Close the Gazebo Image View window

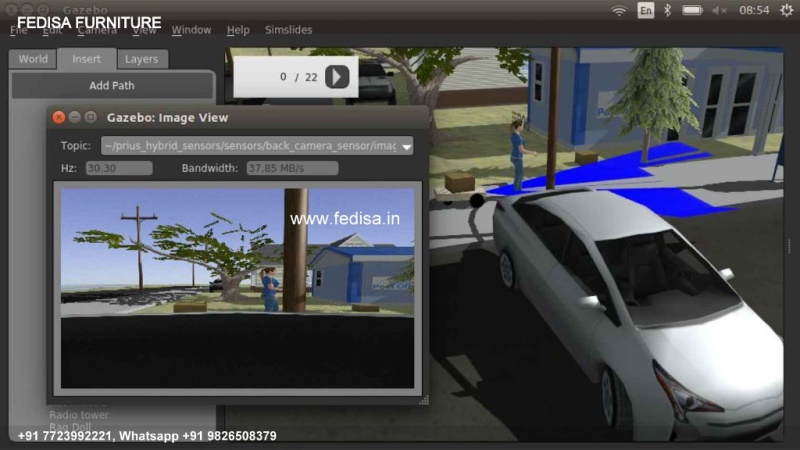(x=59, y=118)
